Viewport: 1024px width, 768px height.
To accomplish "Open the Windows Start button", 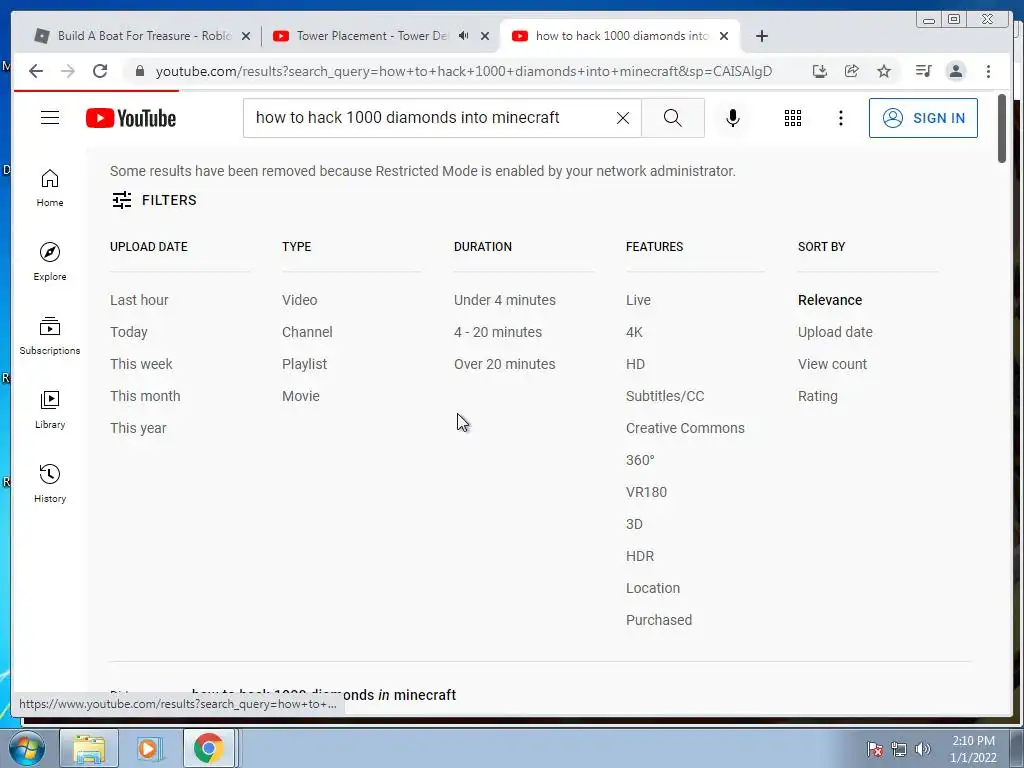I will (x=26, y=748).
